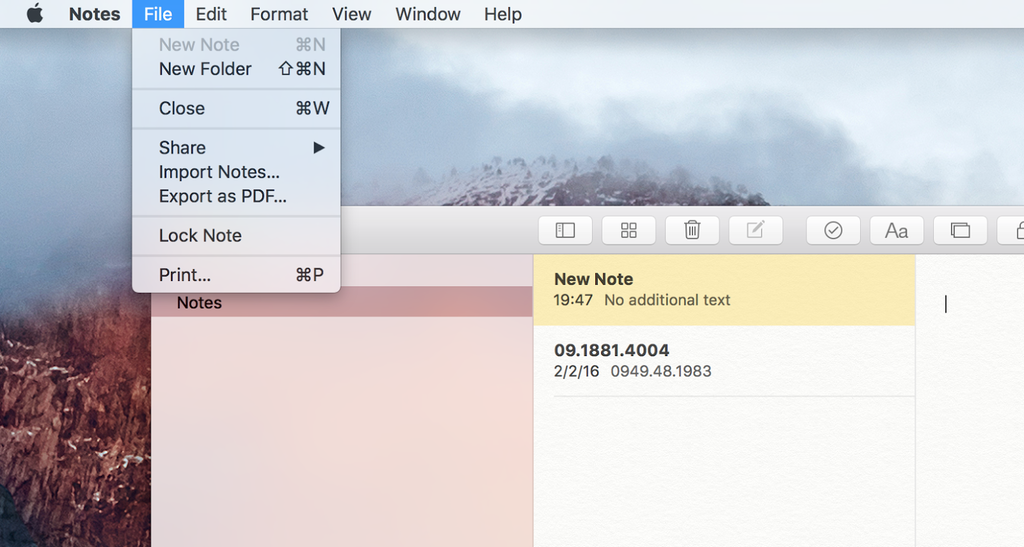Choose Export as PDF… menu item
The image size is (1024, 547).
pos(236,196)
